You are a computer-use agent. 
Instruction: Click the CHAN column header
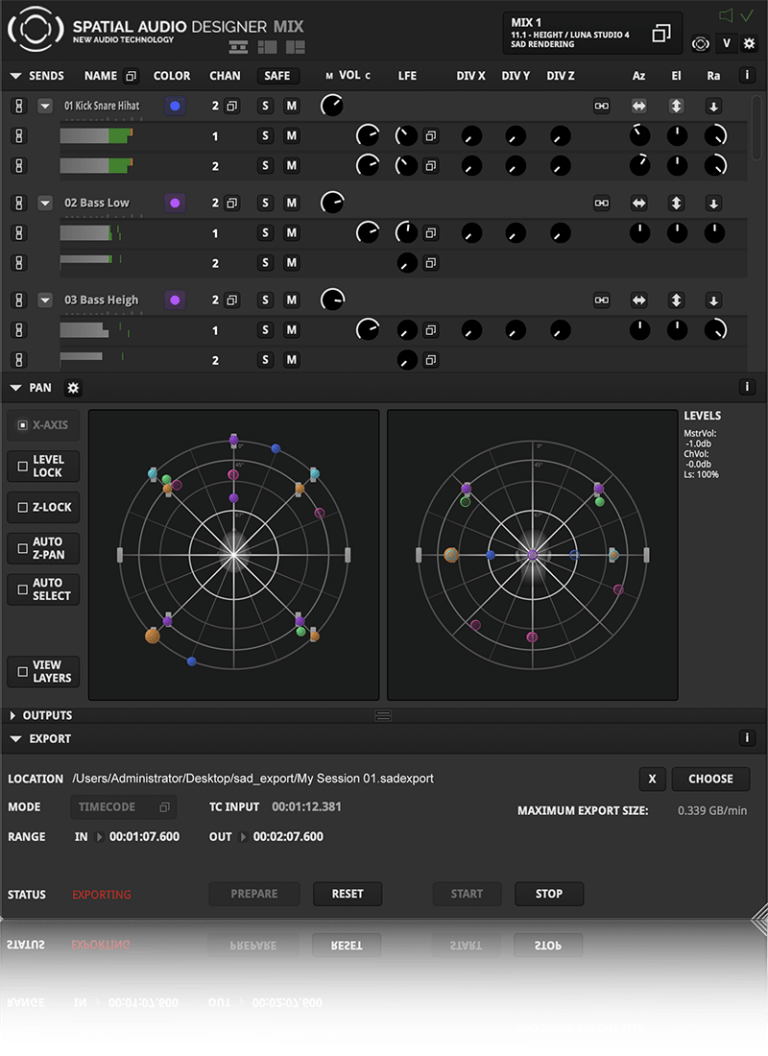coord(224,76)
